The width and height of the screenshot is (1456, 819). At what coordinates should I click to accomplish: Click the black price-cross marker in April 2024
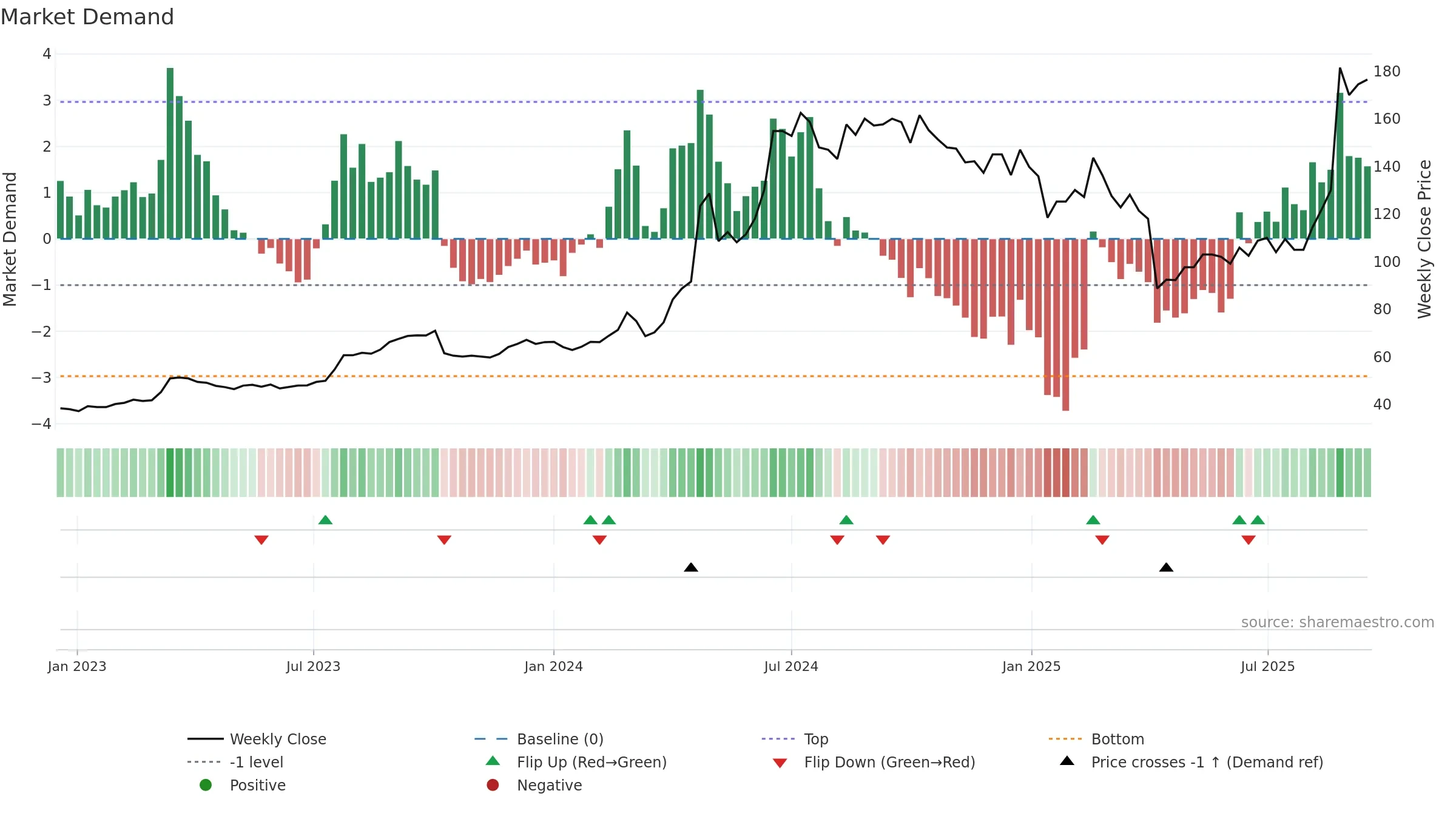[x=691, y=567]
